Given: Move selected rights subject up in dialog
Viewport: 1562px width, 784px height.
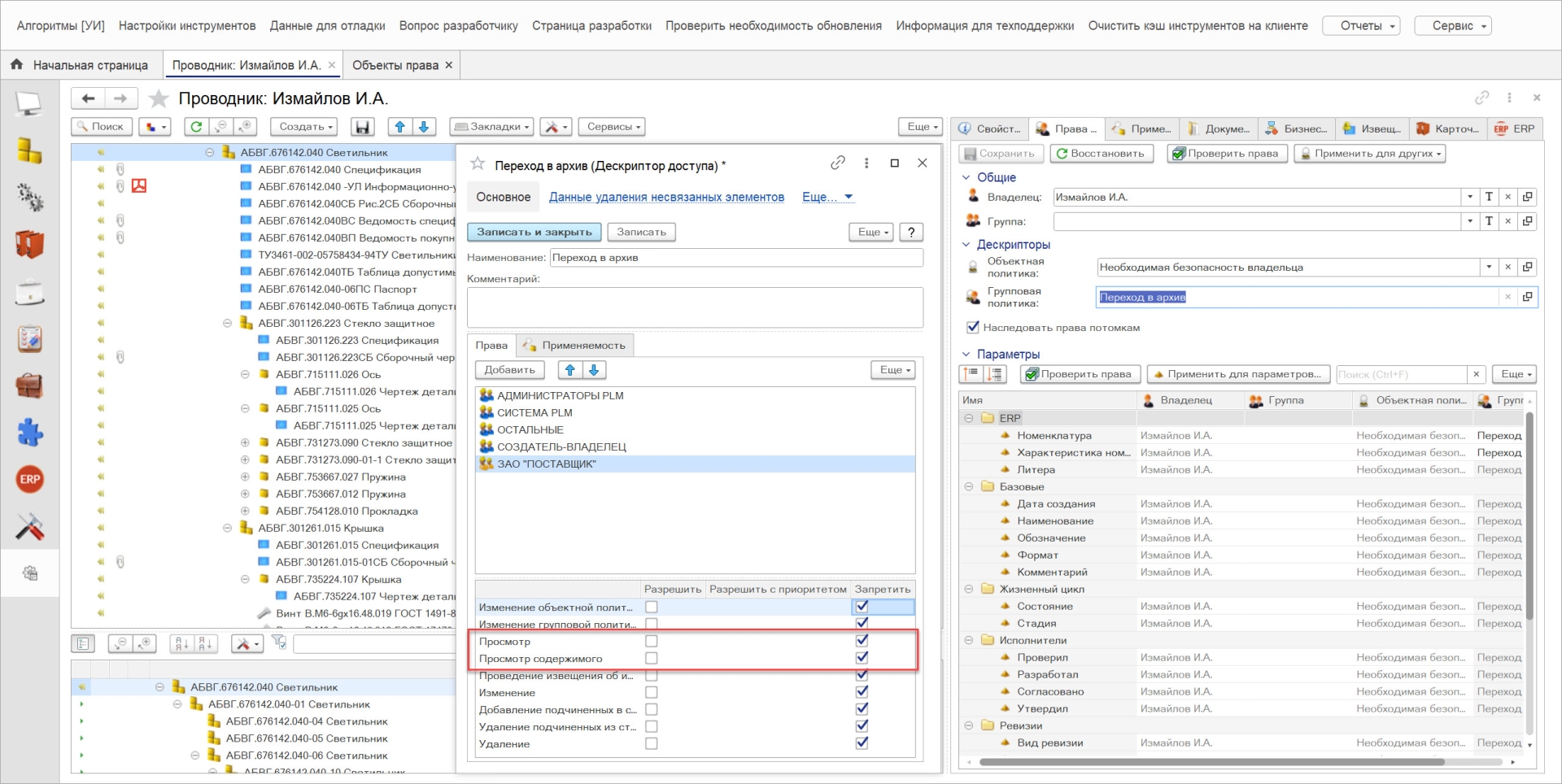Looking at the screenshot, I should (570, 370).
